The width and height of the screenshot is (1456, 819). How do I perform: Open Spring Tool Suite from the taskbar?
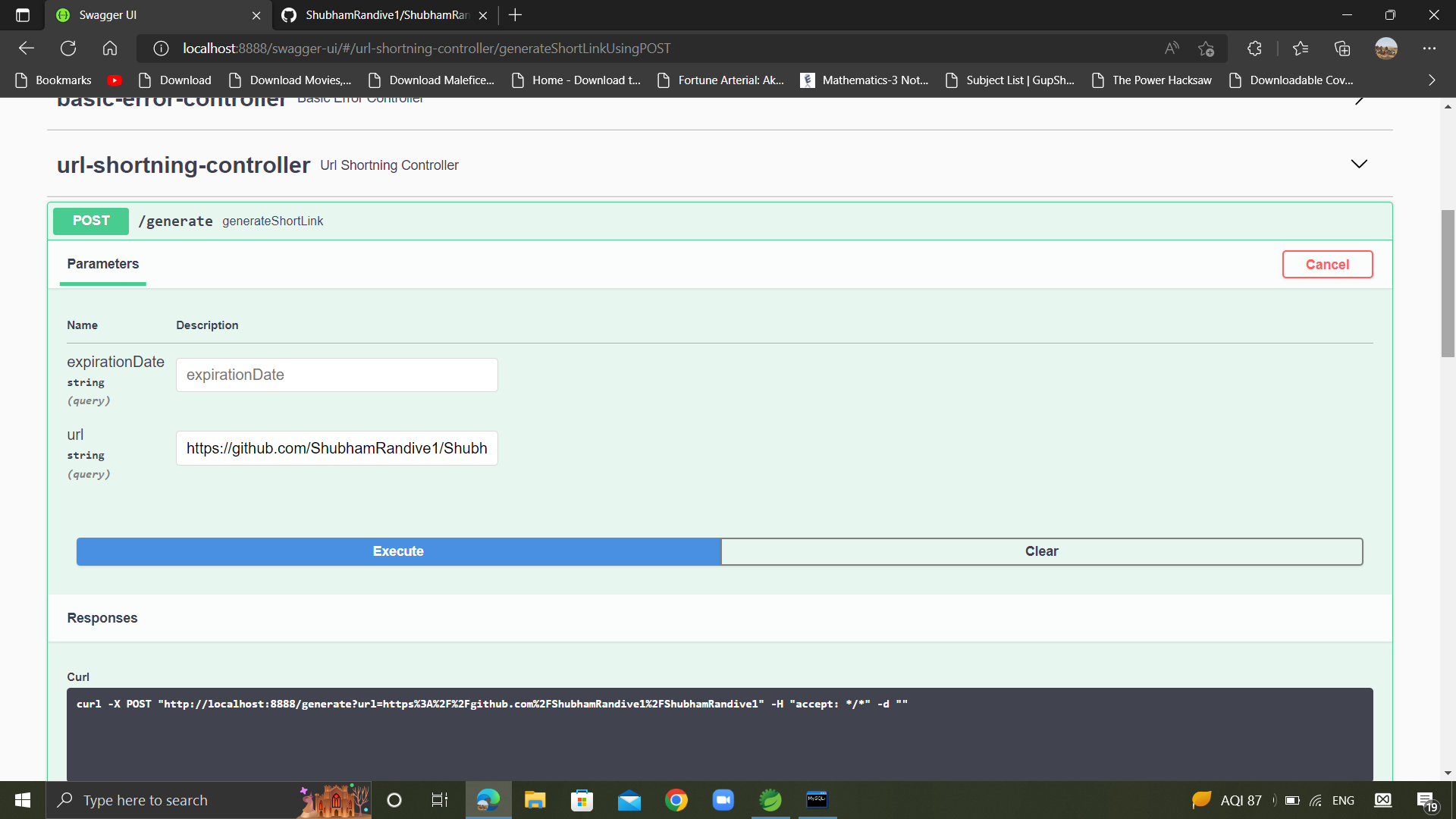[770, 799]
